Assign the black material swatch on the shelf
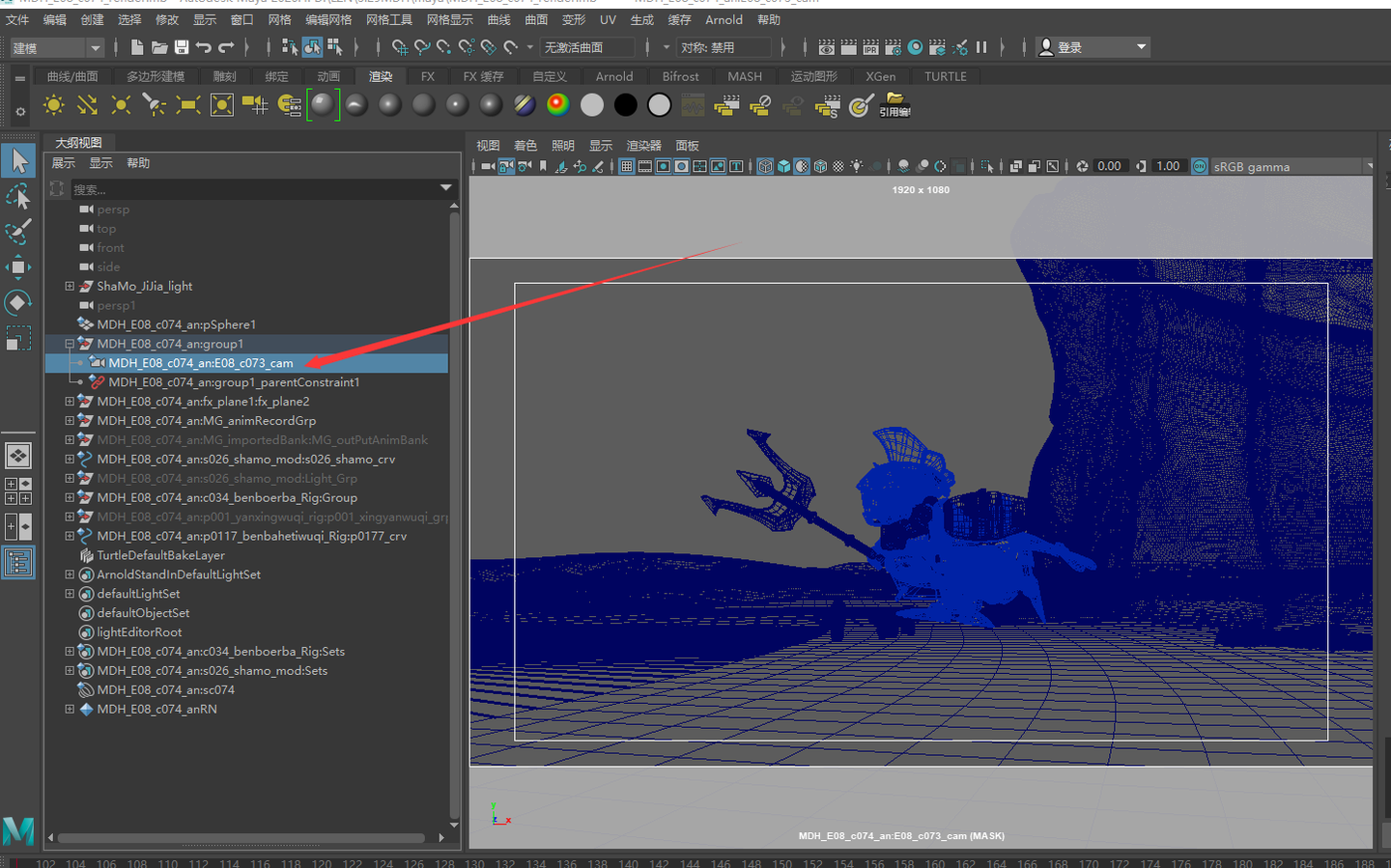 click(x=626, y=105)
